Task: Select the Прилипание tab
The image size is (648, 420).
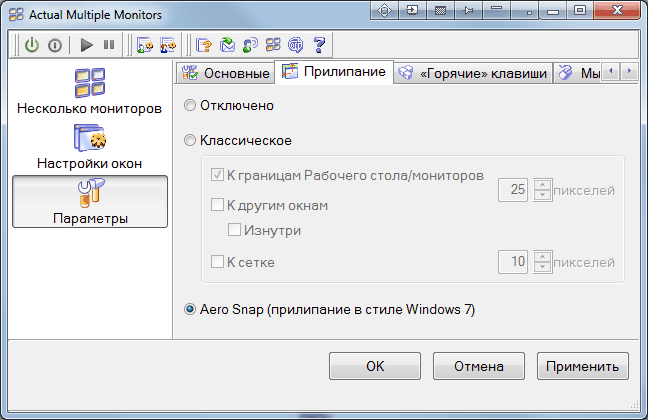Action: (334, 72)
